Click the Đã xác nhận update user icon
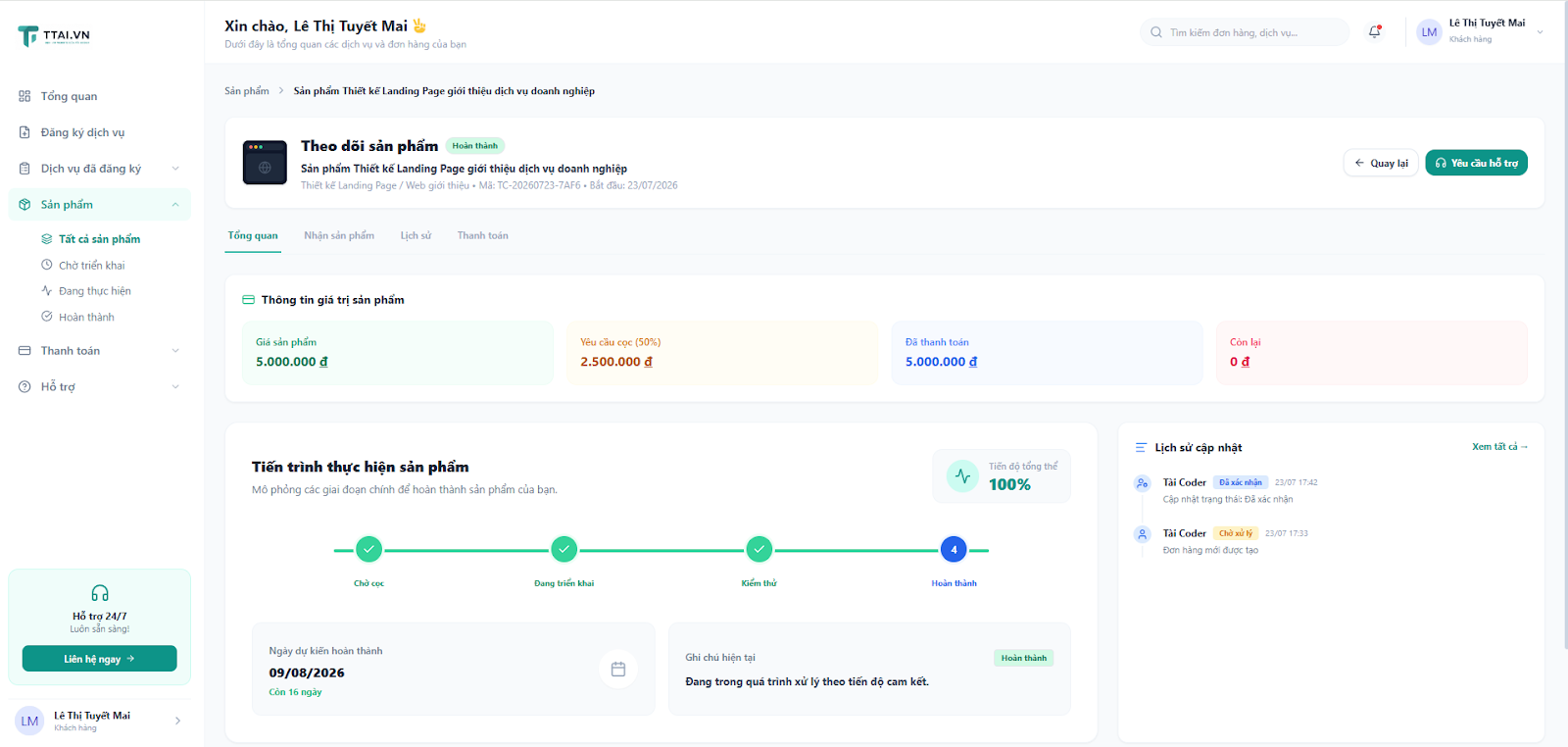 tap(1142, 483)
